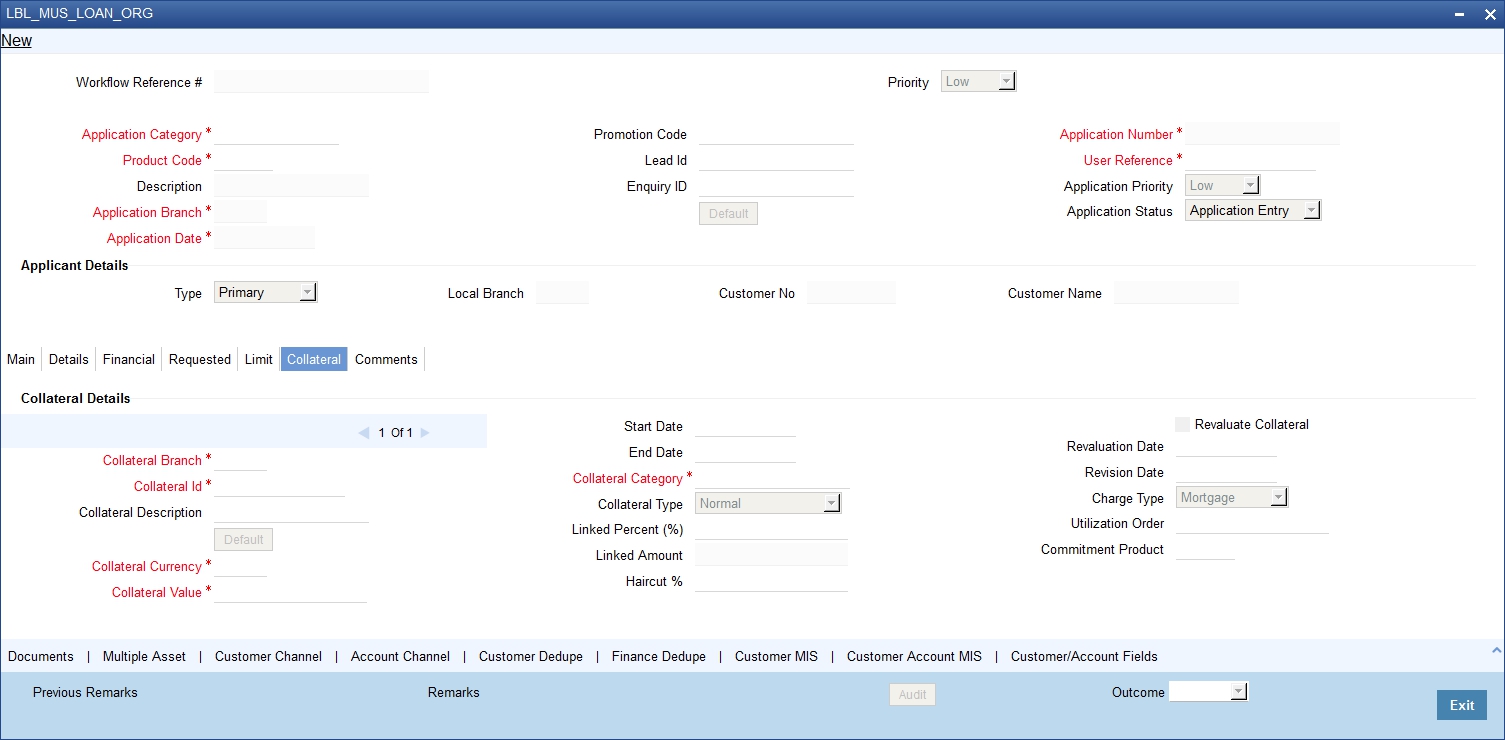Click the Application Date field

point(264,238)
